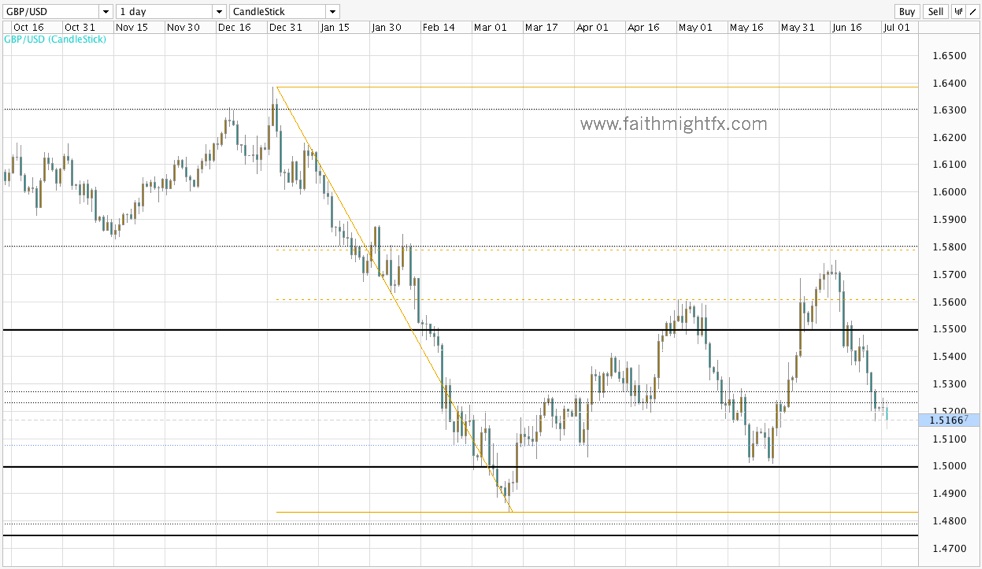Click the 1.5500 price axis label
Viewport: 982px width, 569px height.
point(949,329)
